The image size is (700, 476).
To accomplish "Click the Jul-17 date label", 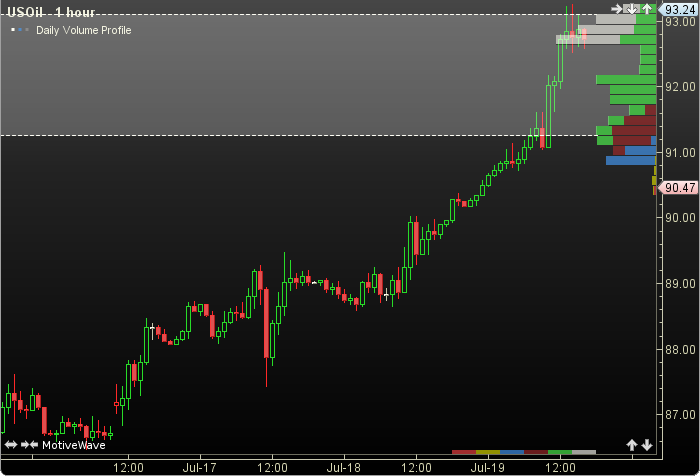I will pos(200,468).
